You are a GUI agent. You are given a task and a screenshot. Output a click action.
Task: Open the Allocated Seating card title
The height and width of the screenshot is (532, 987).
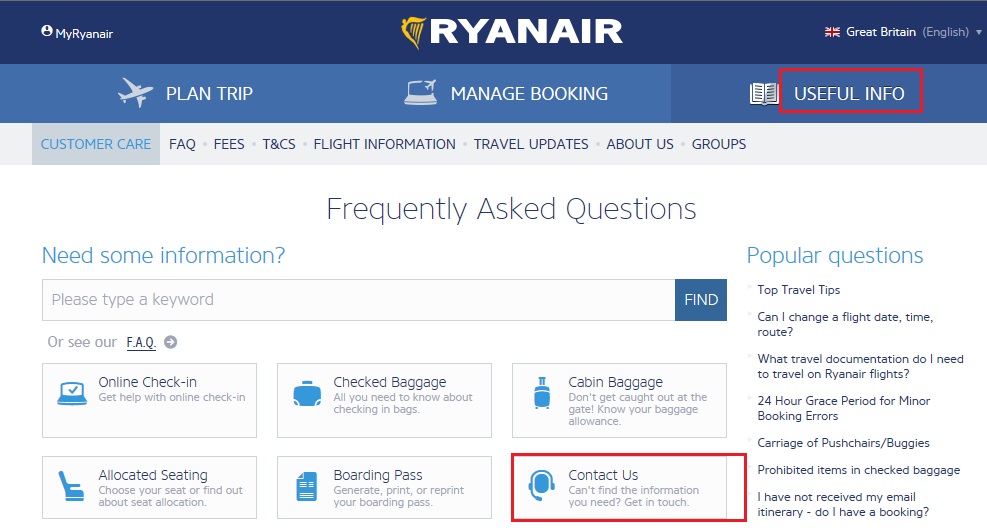(x=153, y=475)
